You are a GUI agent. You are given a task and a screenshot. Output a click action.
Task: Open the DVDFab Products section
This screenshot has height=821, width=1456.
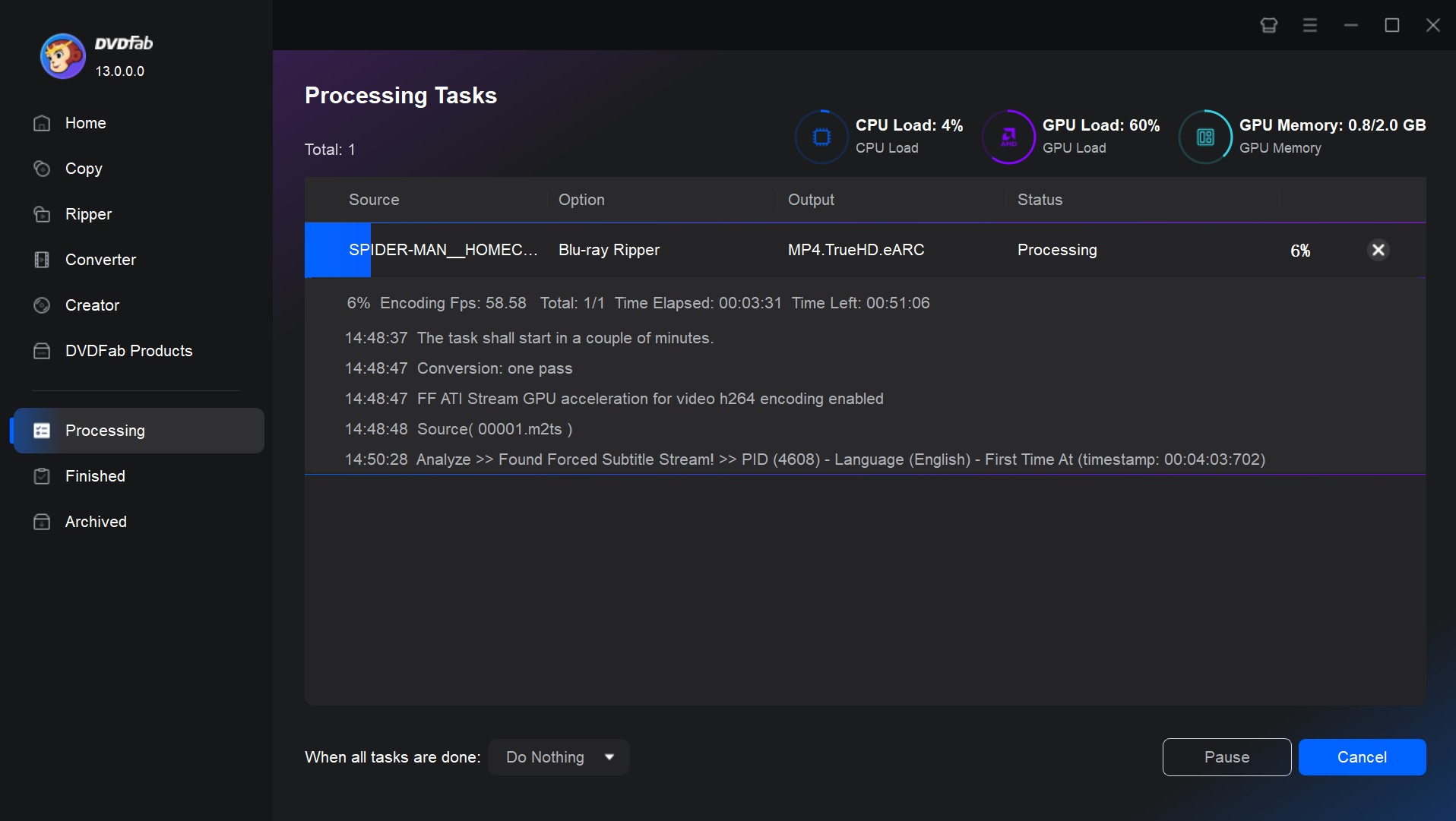pyautogui.click(x=128, y=351)
